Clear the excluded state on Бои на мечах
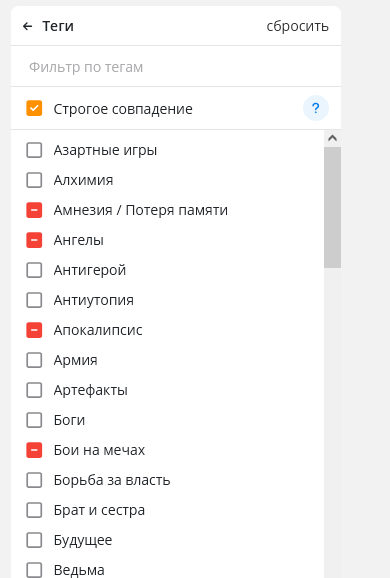The height and width of the screenshot is (578, 390). coord(34,450)
